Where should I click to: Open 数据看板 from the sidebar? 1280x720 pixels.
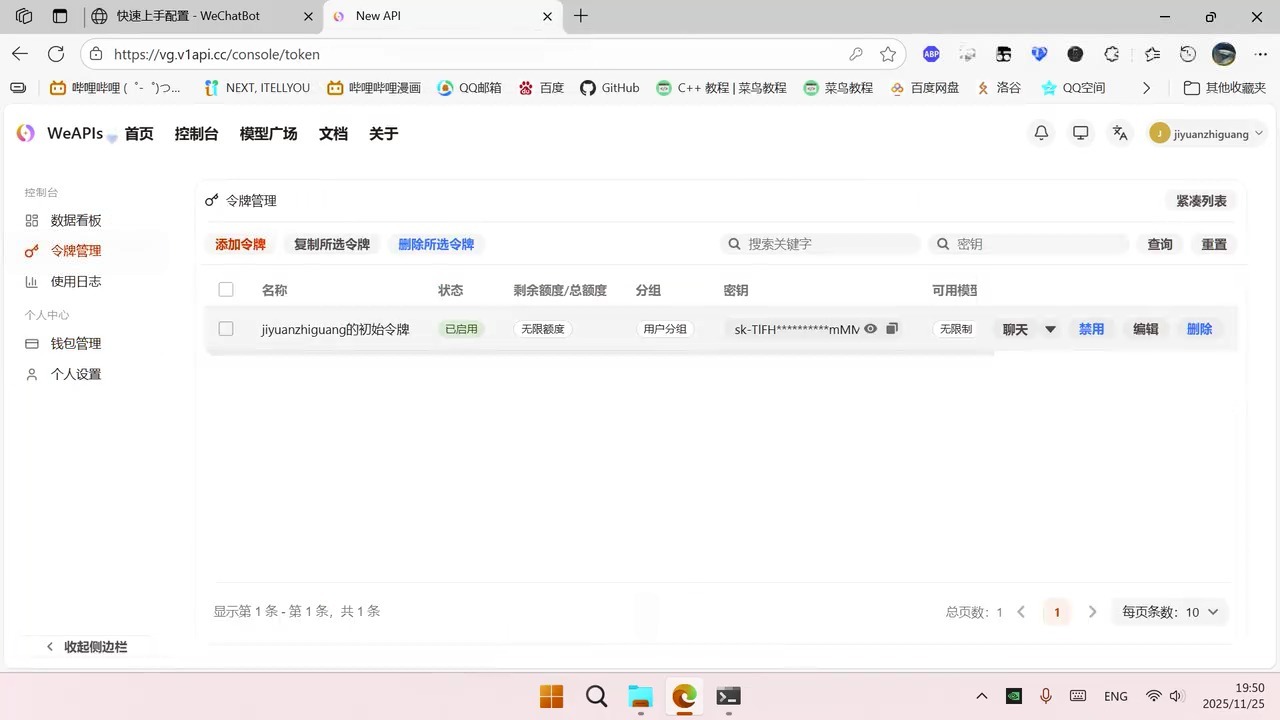coord(76,220)
